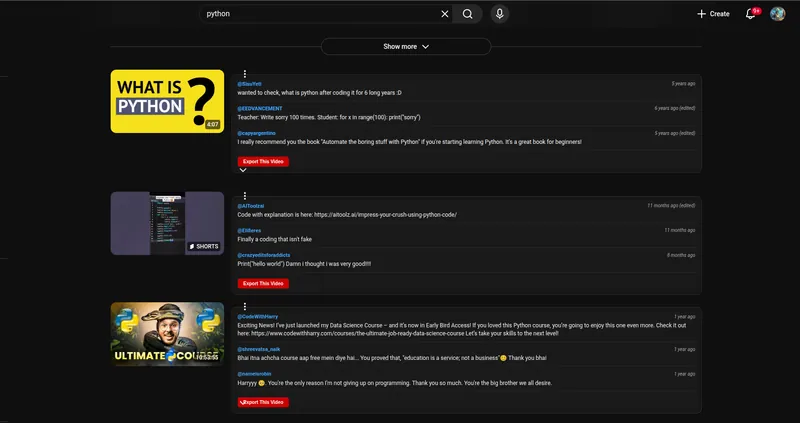Open the Ultimate Course video thumbnail
The width and height of the screenshot is (800, 423).
pyautogui.click(x=167, y=334)
